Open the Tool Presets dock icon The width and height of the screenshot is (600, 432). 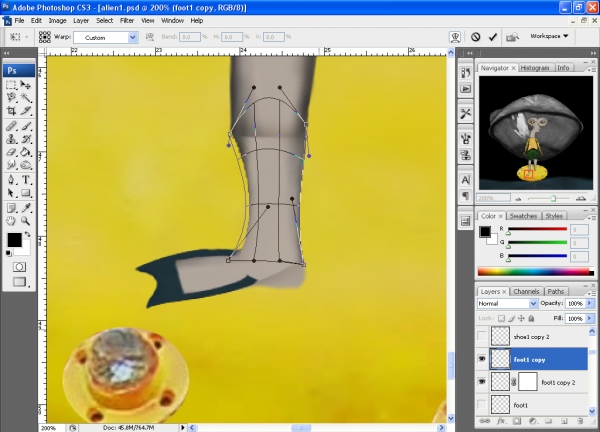pyautogui.click(x=465, y=114)
